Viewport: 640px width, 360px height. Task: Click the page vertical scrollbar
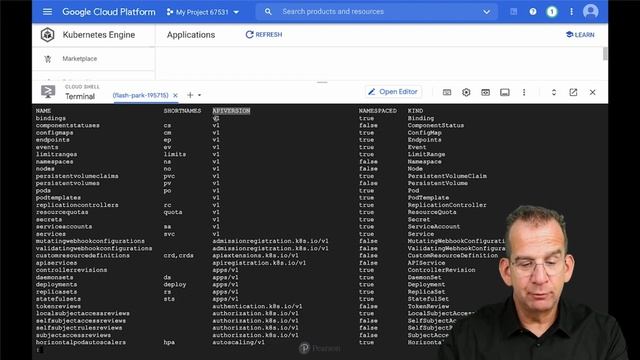[x=605, y=53]
